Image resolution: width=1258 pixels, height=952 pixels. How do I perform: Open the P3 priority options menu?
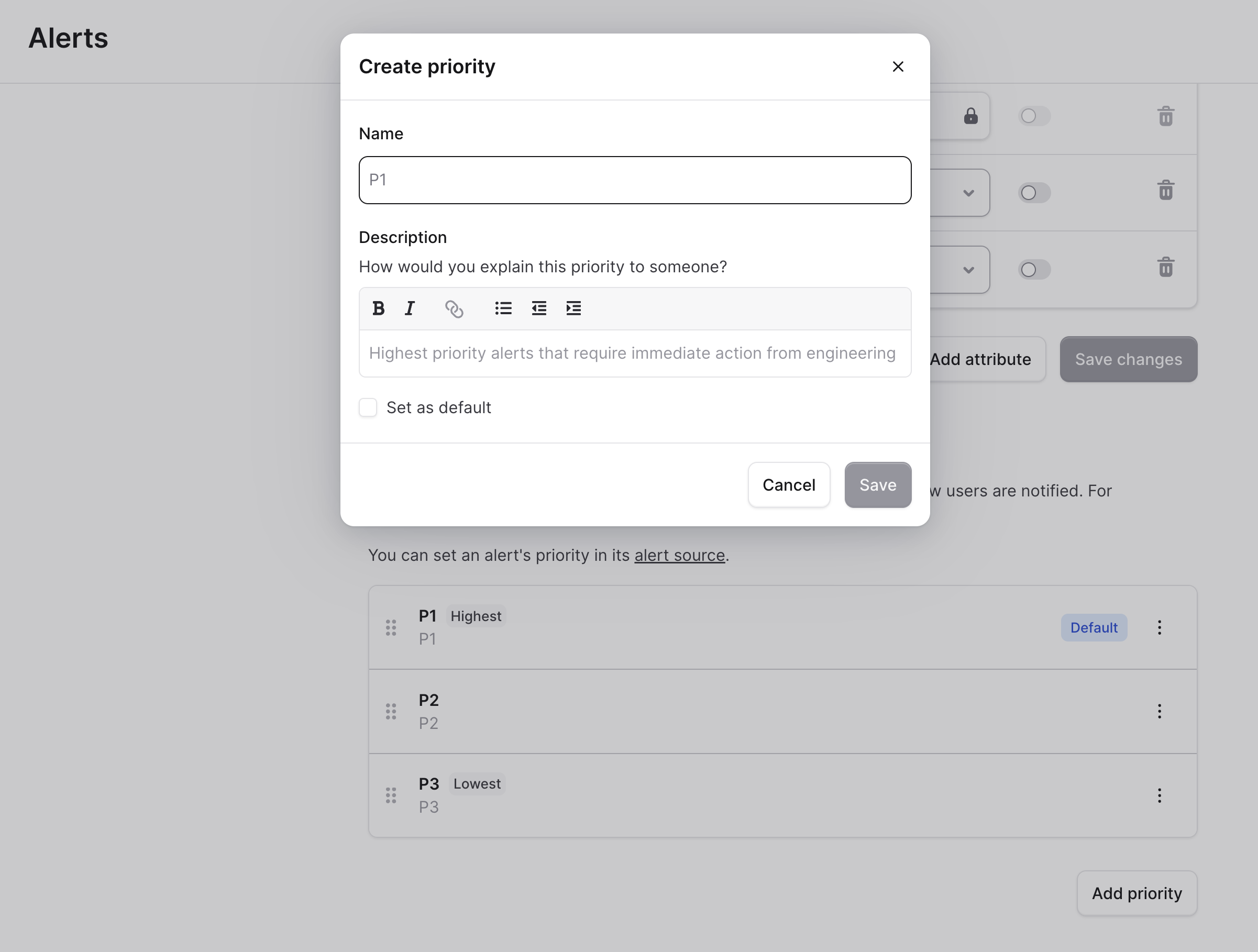click(1159, 795)
